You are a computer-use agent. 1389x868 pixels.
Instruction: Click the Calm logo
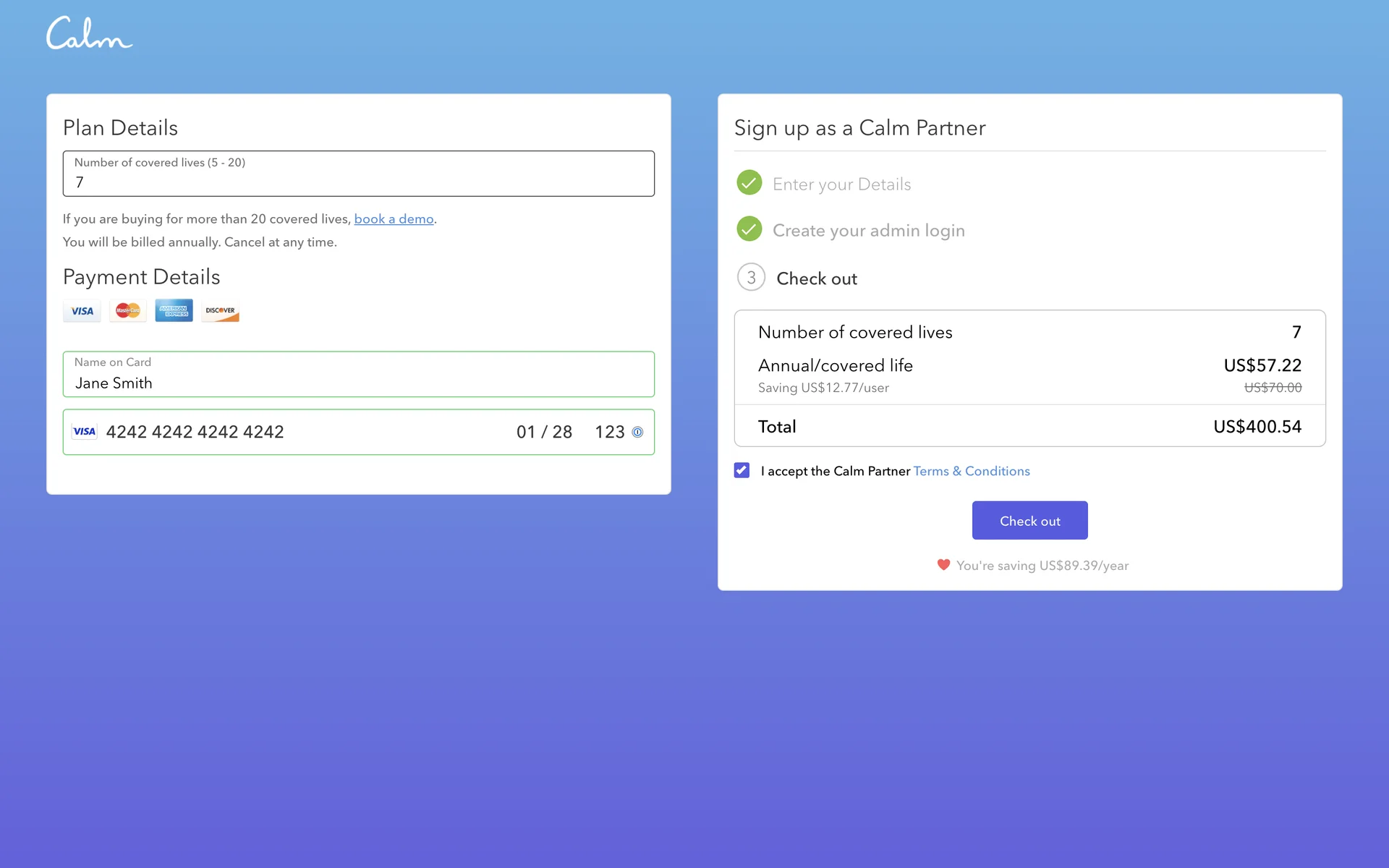89,33
